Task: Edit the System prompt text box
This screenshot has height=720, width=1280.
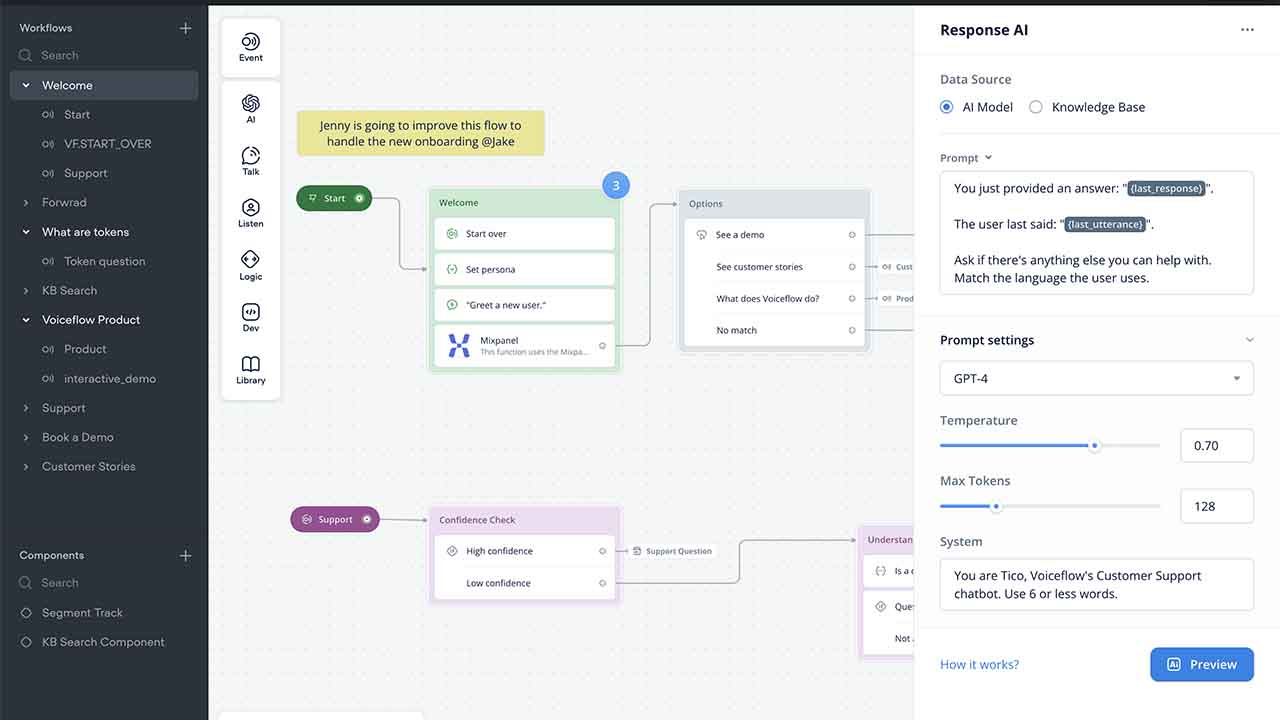Action: 1097,584
